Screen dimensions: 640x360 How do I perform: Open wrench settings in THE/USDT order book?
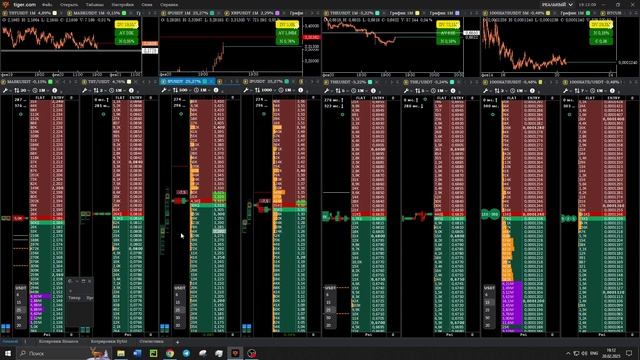click(x=407, y=90)
